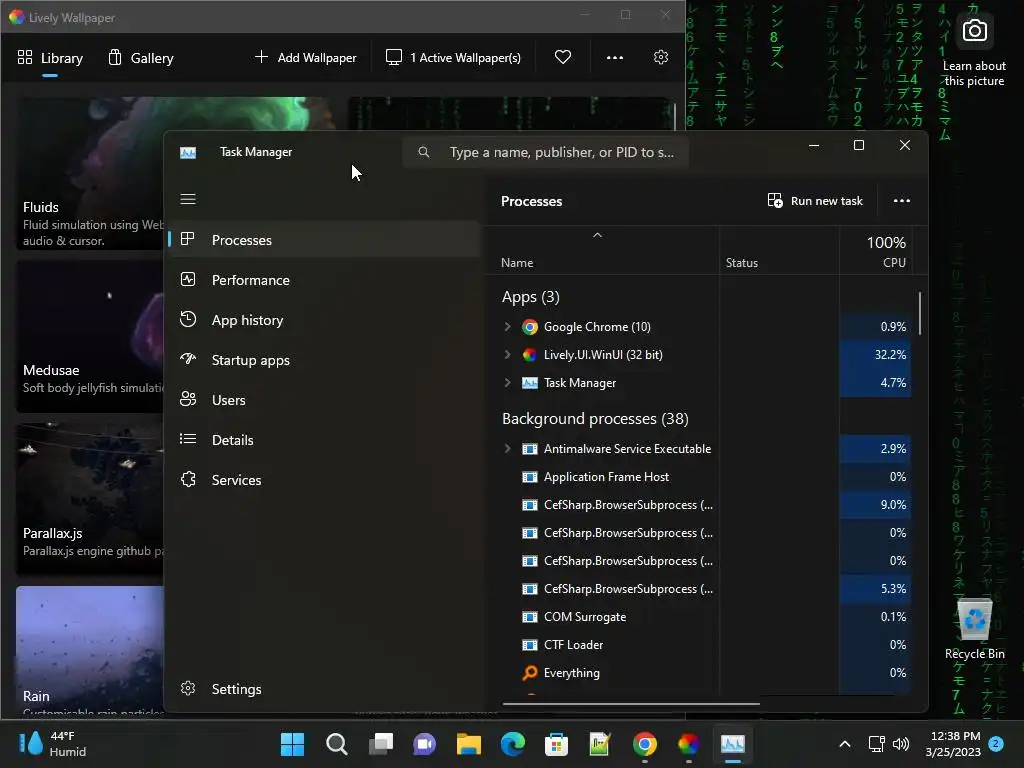Open the Chat app on the taskbar
This screenshot has height=768, width=1024.
tap(424, 744)
